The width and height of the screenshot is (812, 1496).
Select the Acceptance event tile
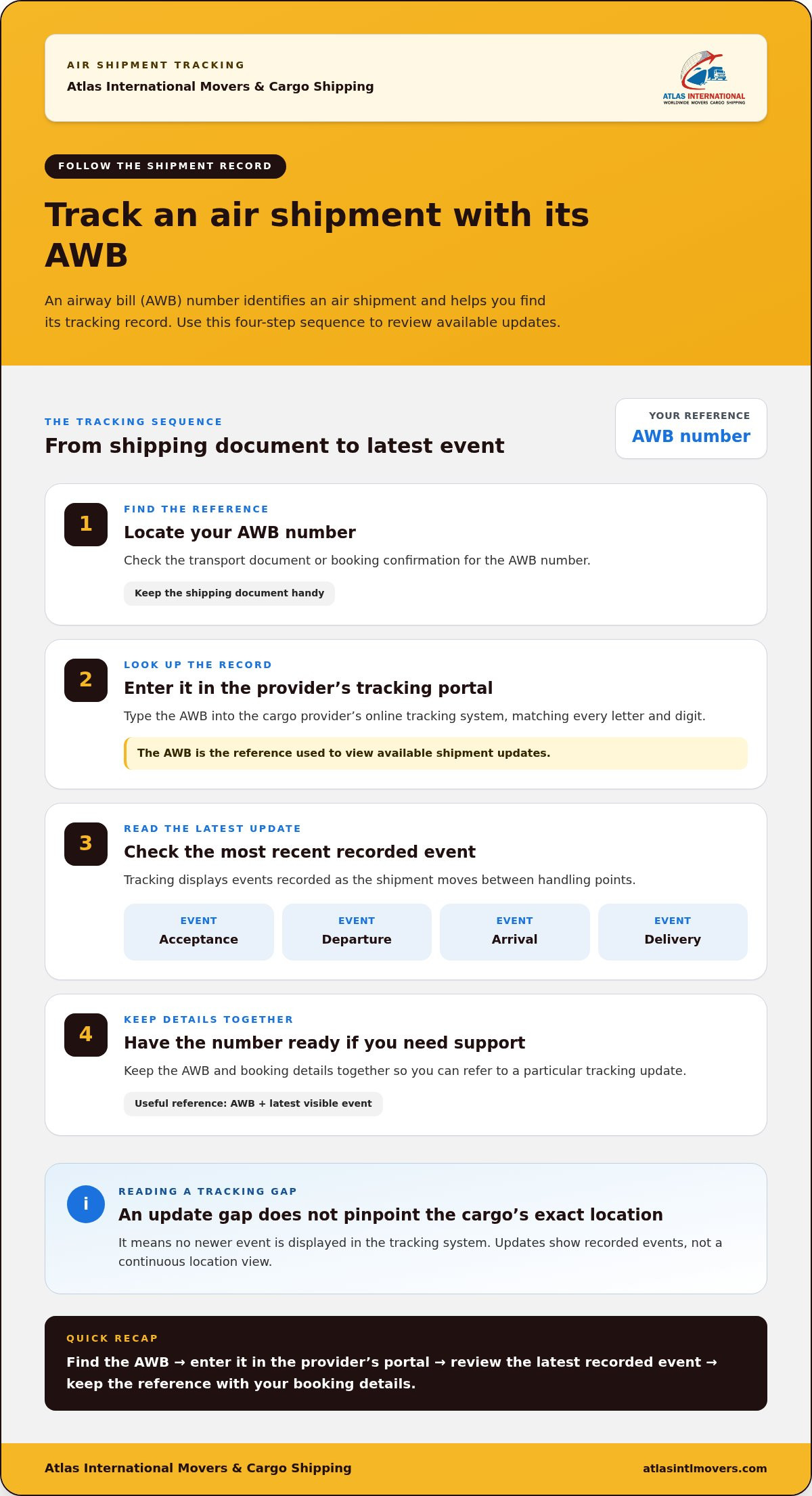(199, 932)
